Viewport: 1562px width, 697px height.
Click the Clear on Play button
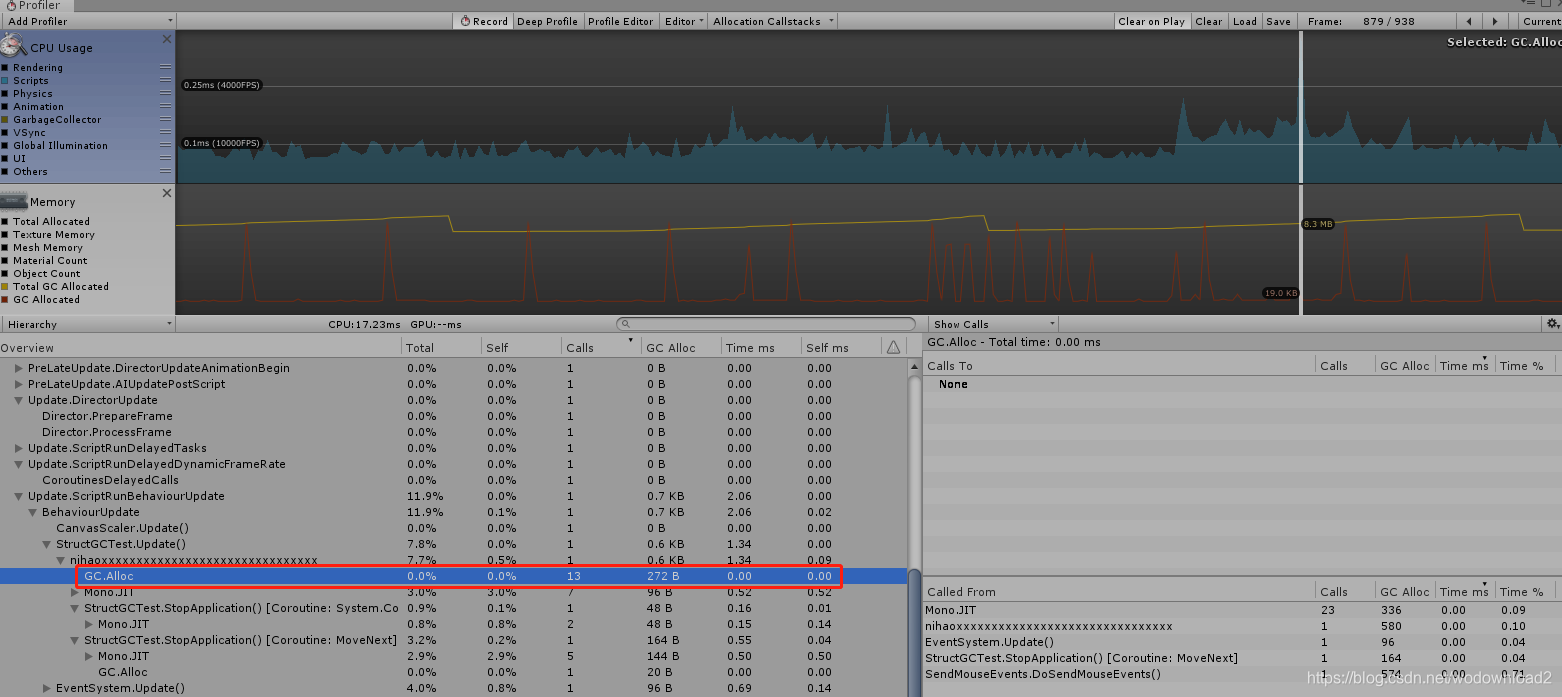pos(1151,21)
